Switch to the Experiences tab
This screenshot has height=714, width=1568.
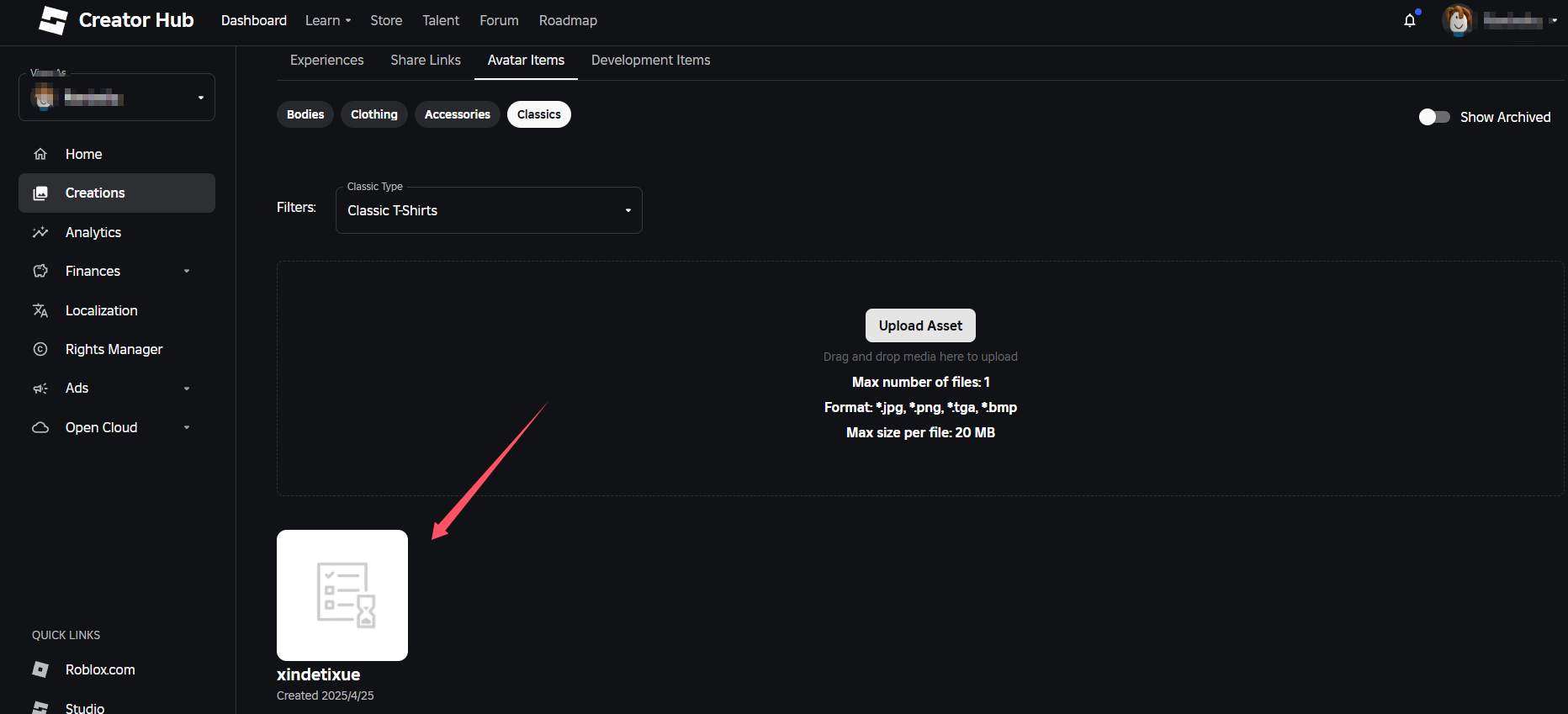coord(326,61)
